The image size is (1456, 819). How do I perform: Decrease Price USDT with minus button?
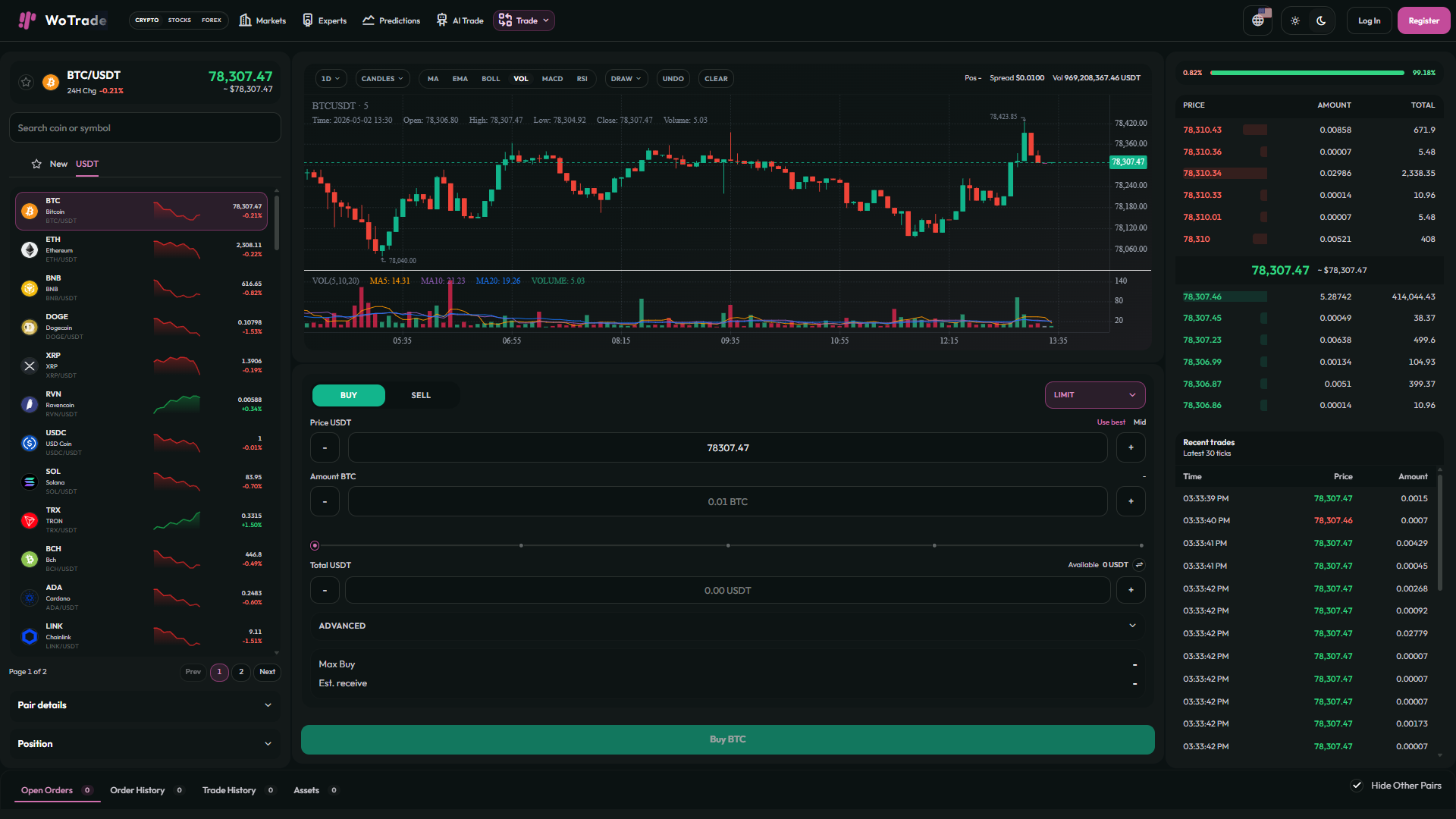[325, 447]
